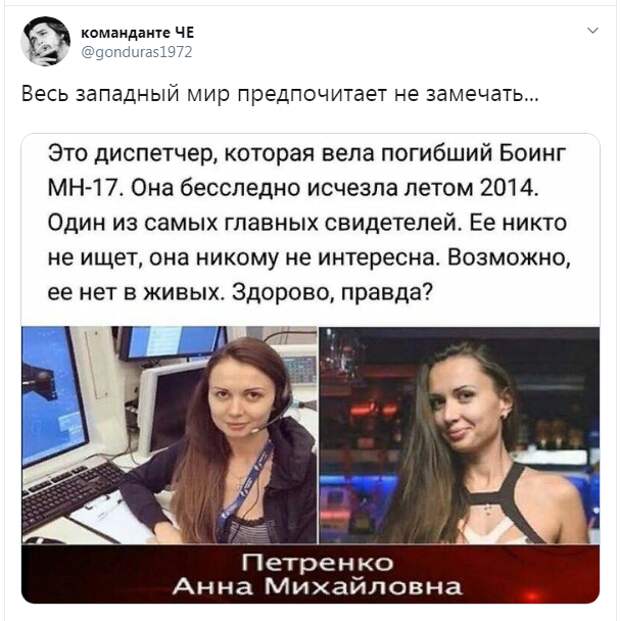The image size is (620, 621).
Task: Click the year 2014 in quoted text
Action: point(509,188)
